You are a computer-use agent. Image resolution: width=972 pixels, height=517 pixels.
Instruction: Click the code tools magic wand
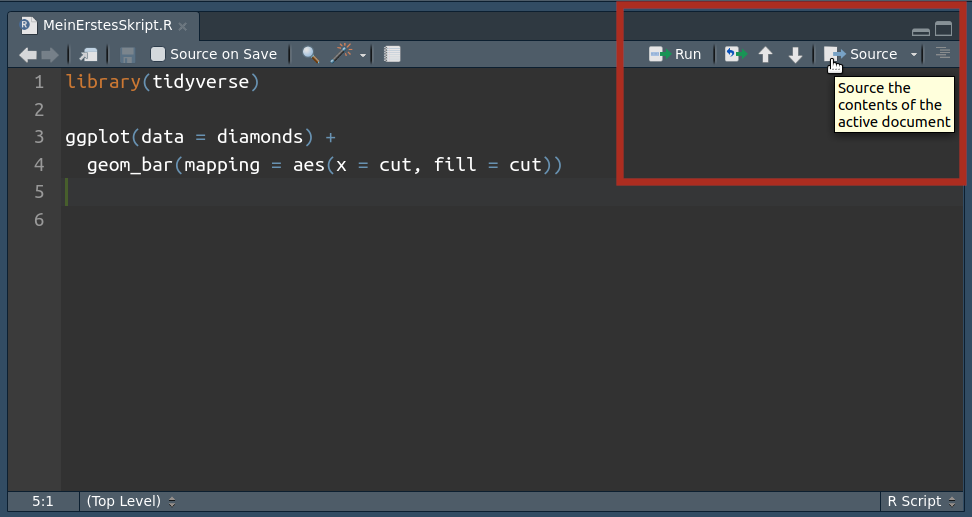342,54
